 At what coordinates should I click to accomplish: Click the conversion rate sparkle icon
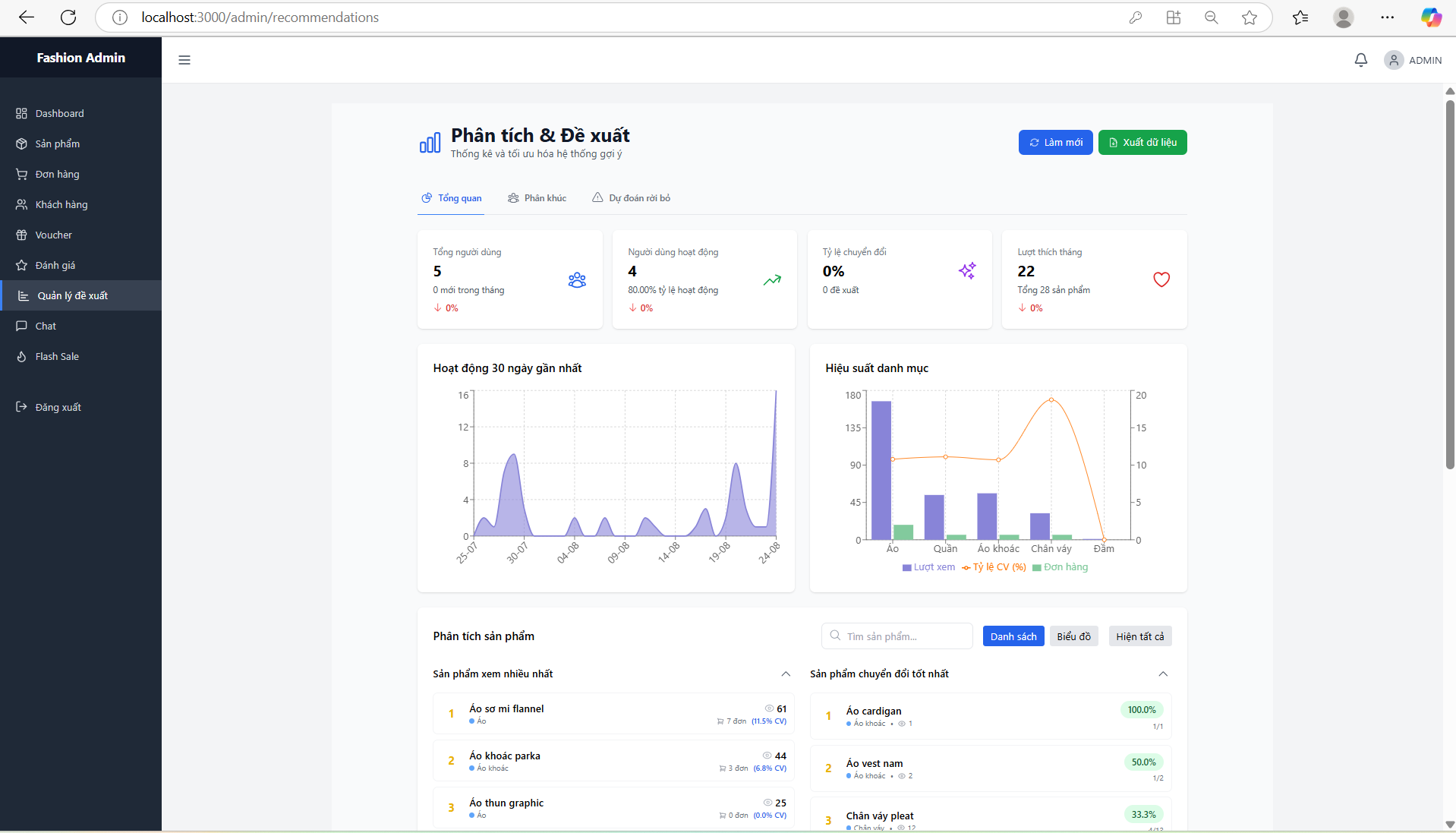click(967, 270)
